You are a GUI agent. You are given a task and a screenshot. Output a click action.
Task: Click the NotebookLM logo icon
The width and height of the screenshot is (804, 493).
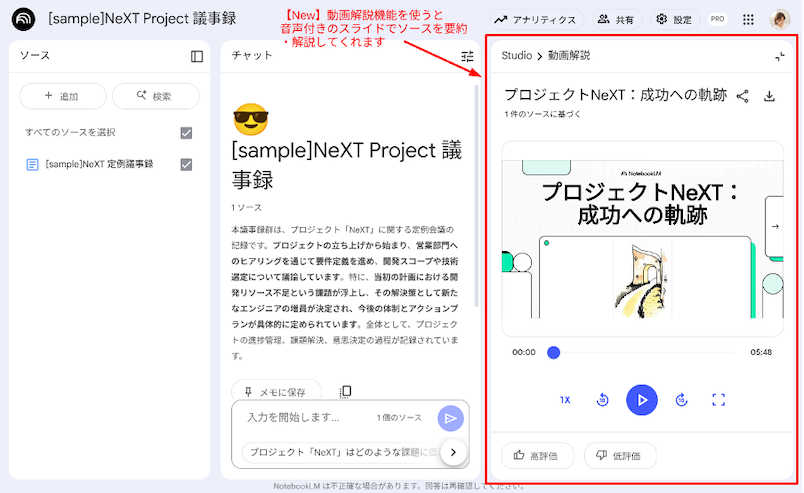[24, 19]
